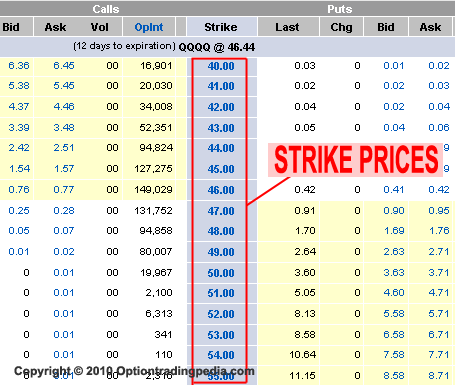
Task: Select call ask 0.77
Action: point(64,190)
